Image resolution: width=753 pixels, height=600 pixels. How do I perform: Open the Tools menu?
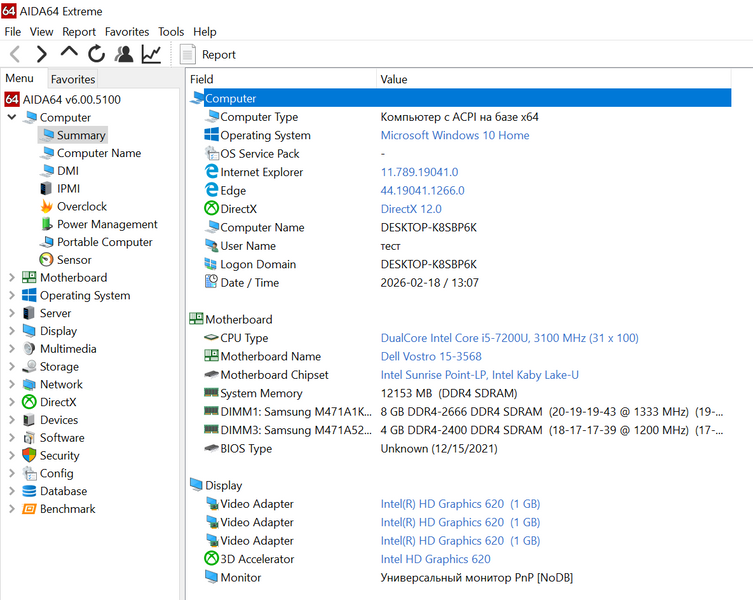[171, 32]
